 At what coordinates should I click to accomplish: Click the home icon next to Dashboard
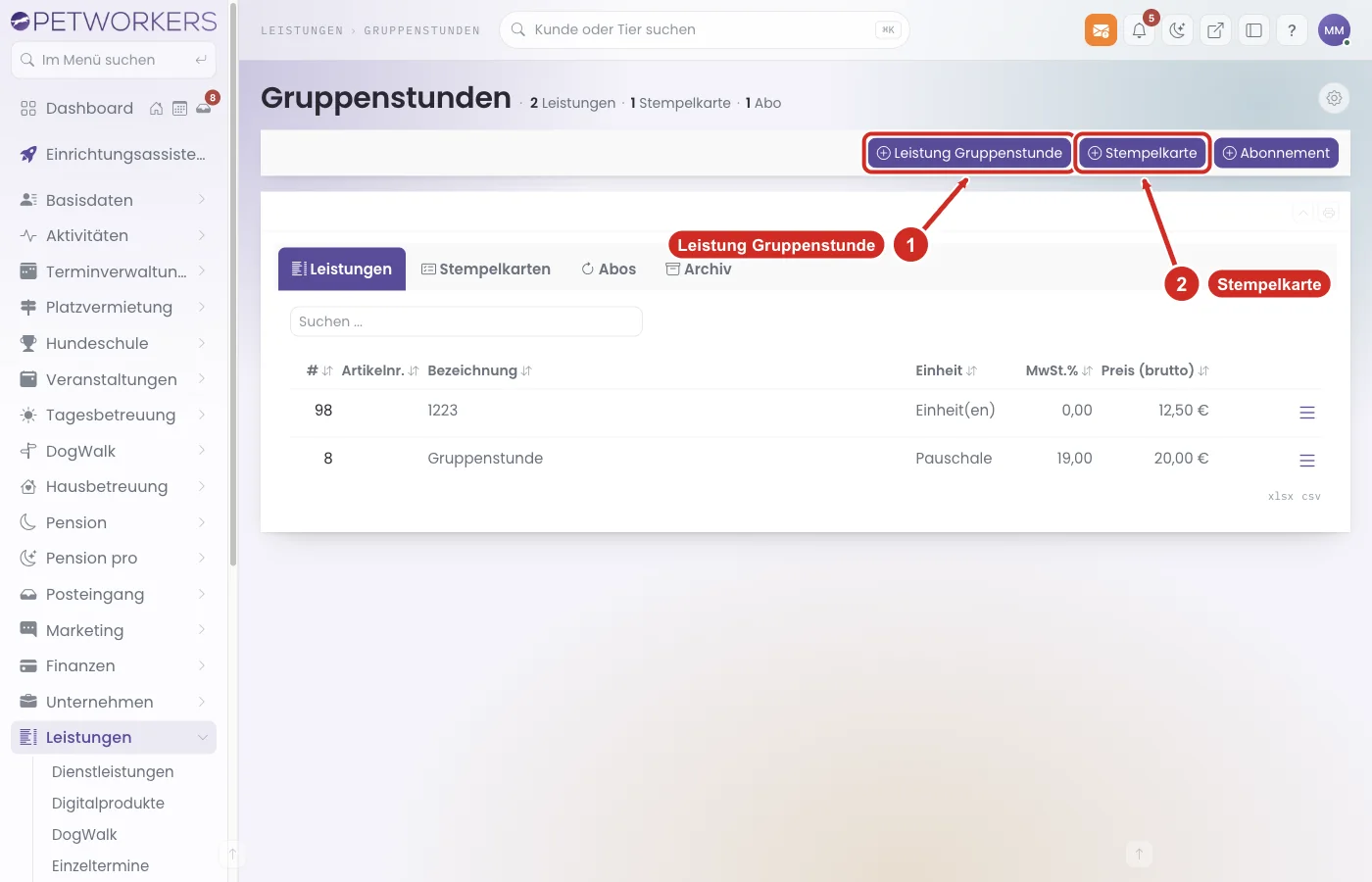click(x=156, y=109)
